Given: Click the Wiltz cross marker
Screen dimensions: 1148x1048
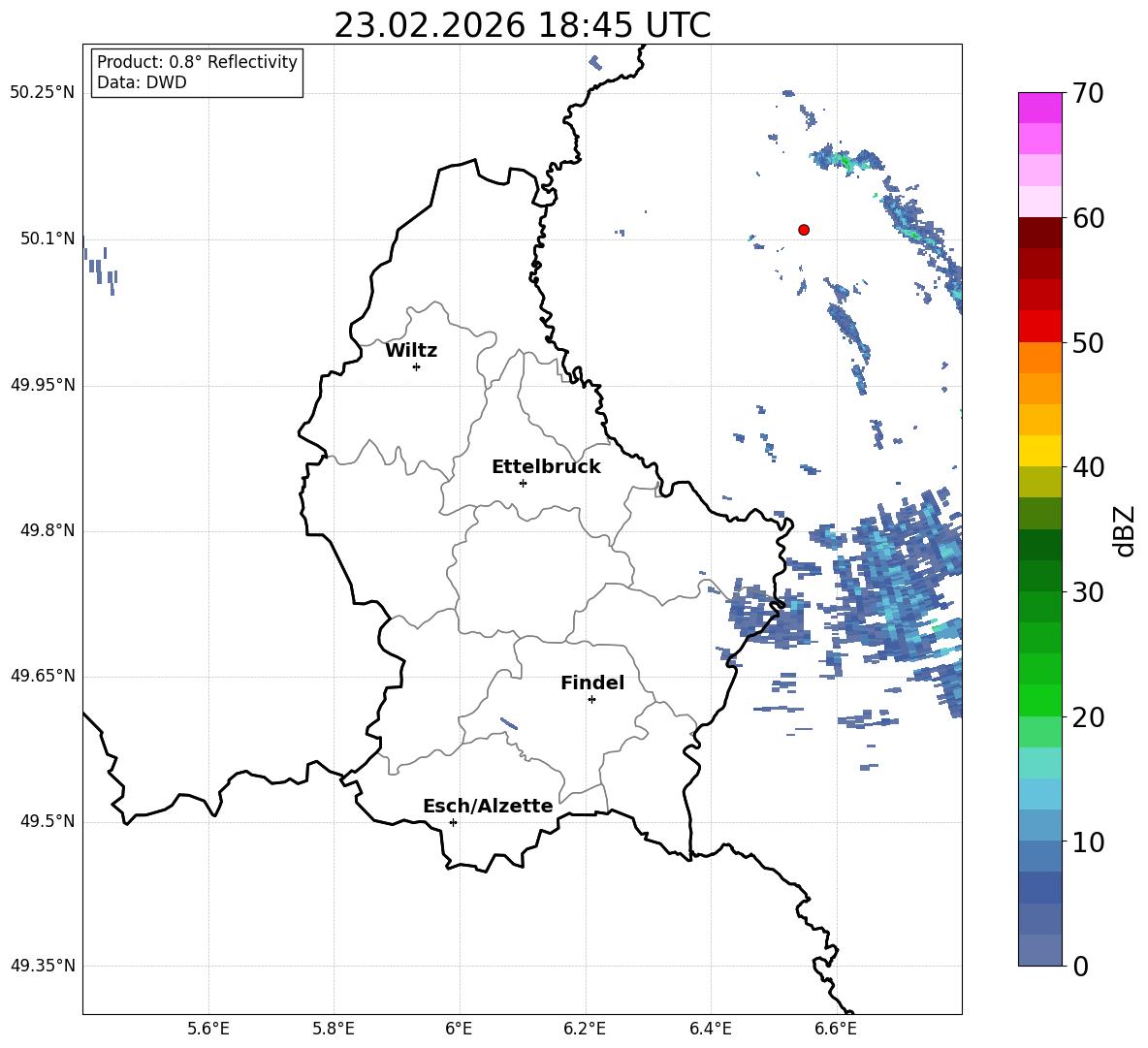Looking at the screenshot, I should (417, 366).
